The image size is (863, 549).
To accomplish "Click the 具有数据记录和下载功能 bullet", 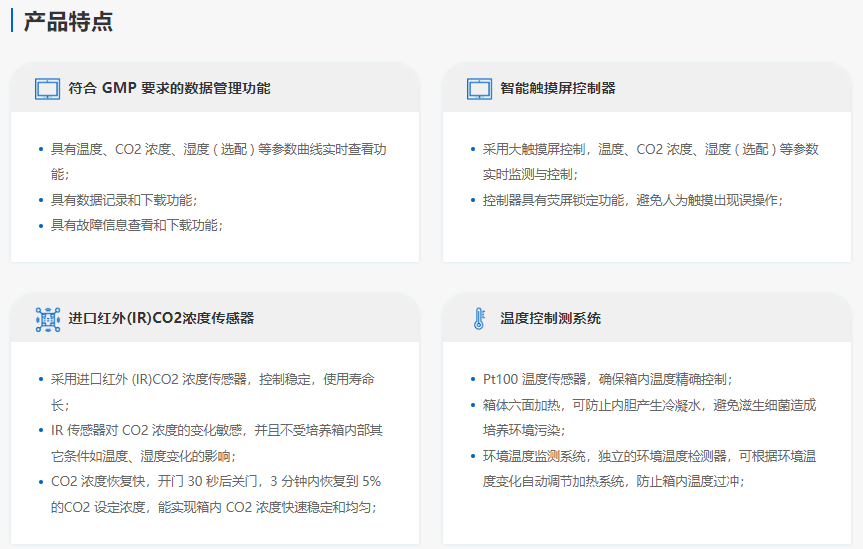I will click(x=124, y=200).
